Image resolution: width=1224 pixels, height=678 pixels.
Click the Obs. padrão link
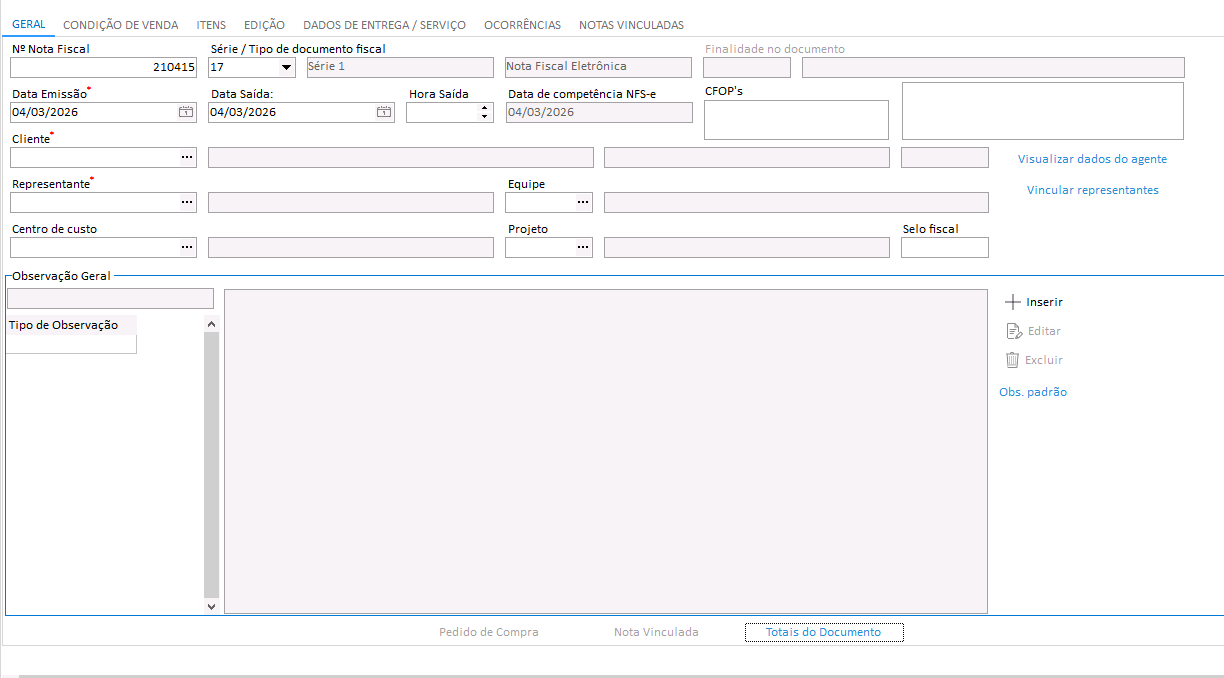click(1033, 392)
